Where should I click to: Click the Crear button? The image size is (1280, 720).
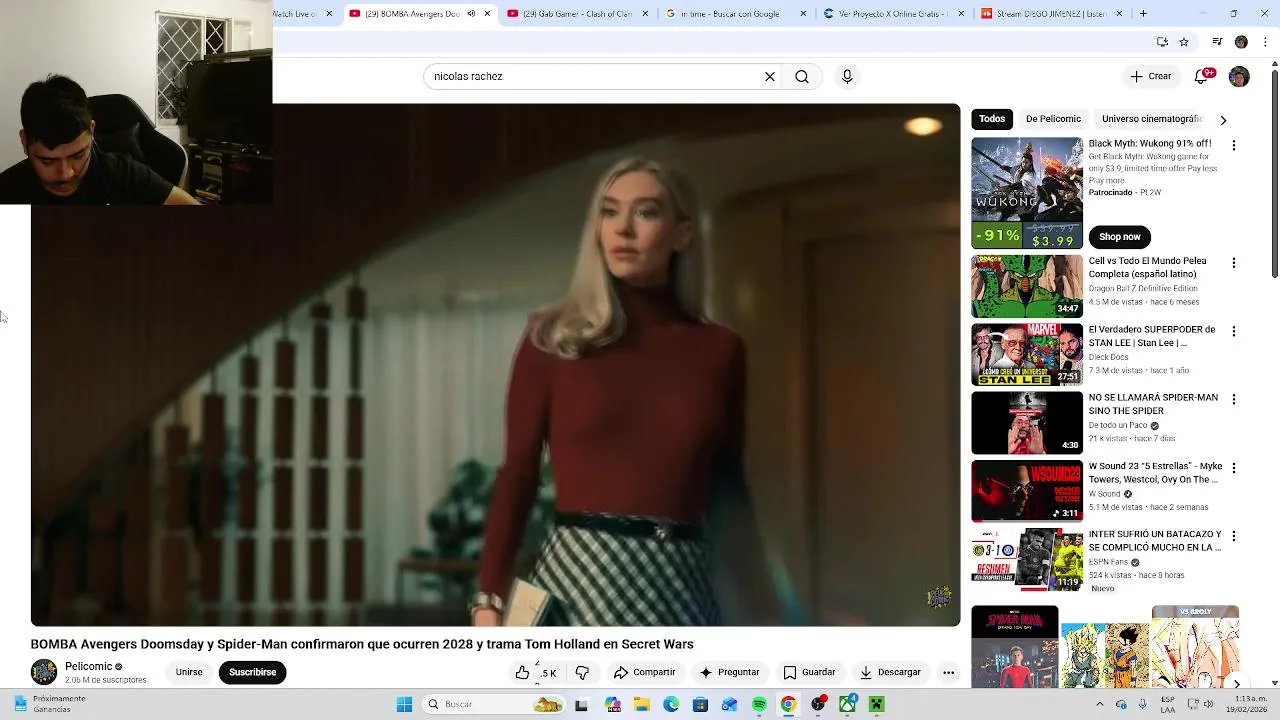click(x=1150, y=76)
